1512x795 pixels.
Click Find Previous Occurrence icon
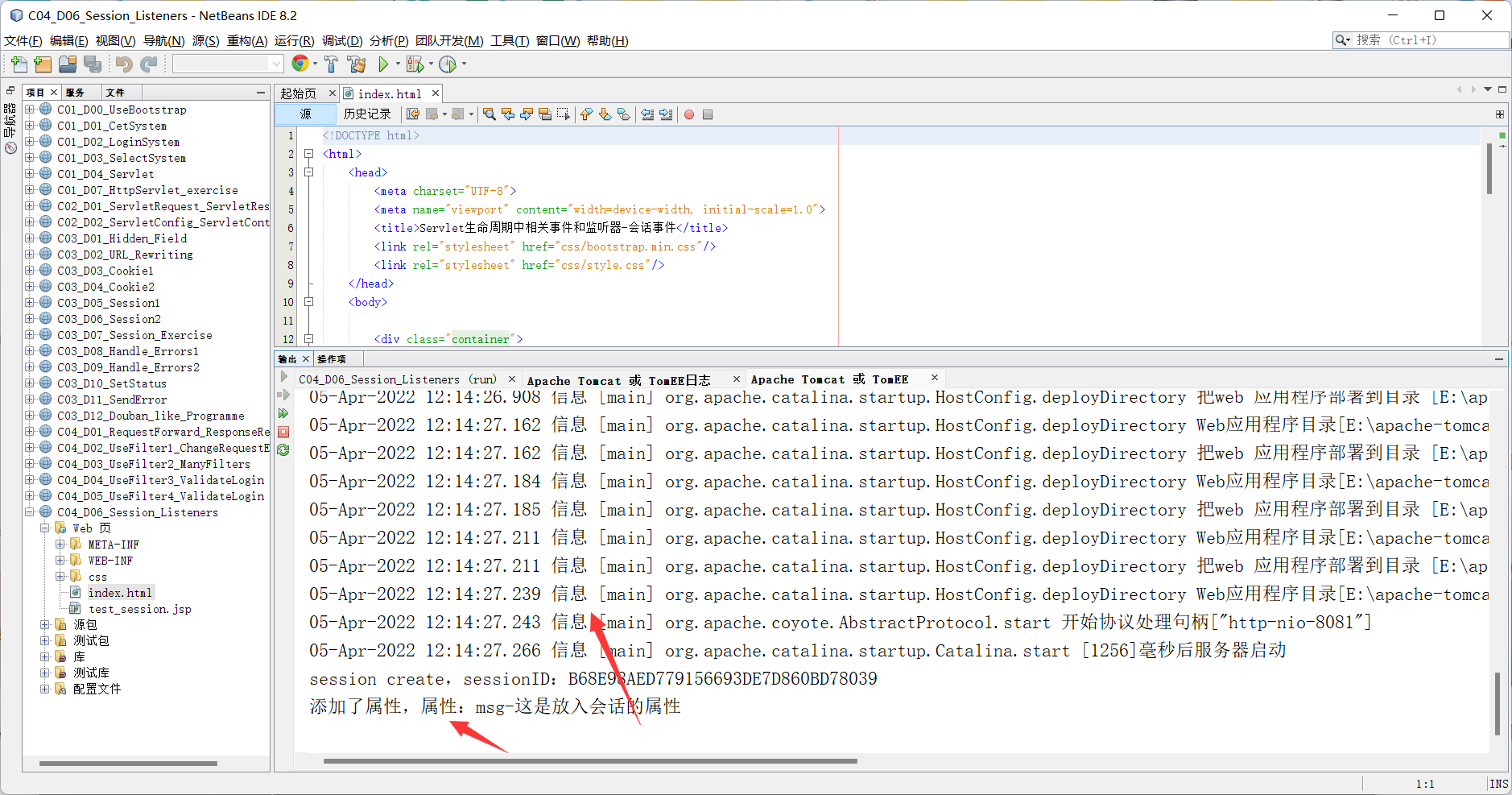[x=508, y=114]
